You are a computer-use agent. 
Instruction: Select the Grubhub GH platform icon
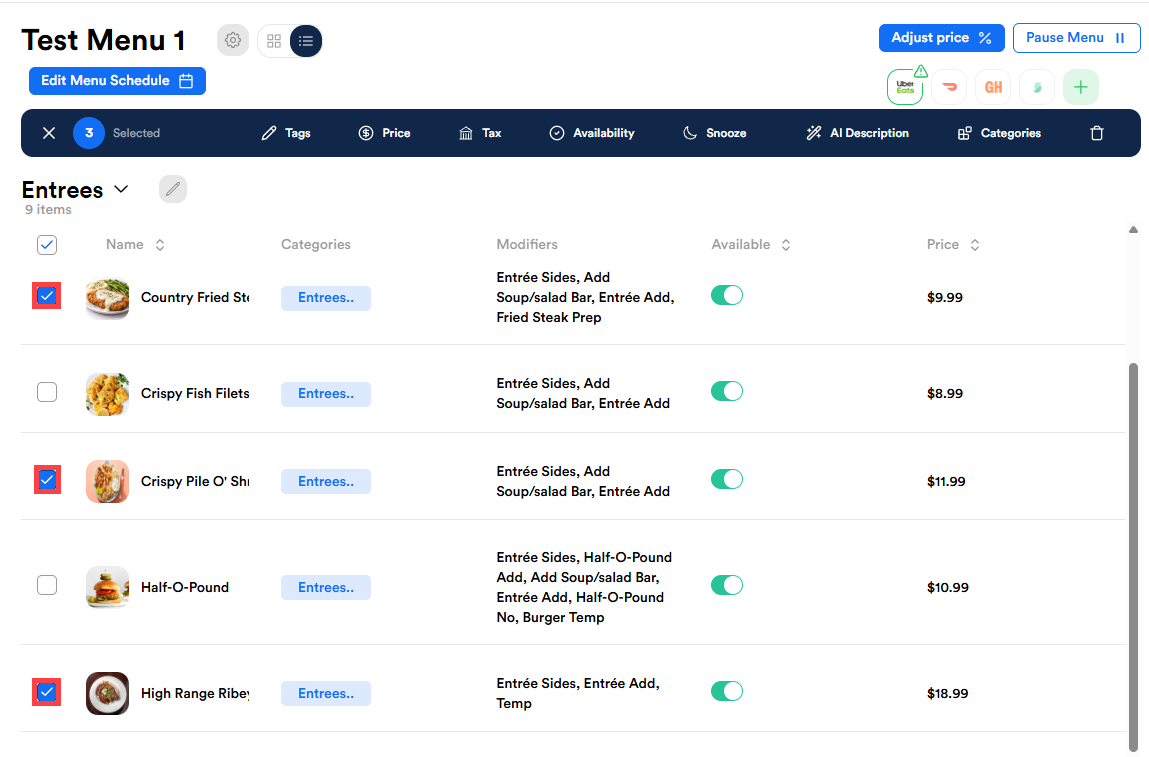(993, 87)
